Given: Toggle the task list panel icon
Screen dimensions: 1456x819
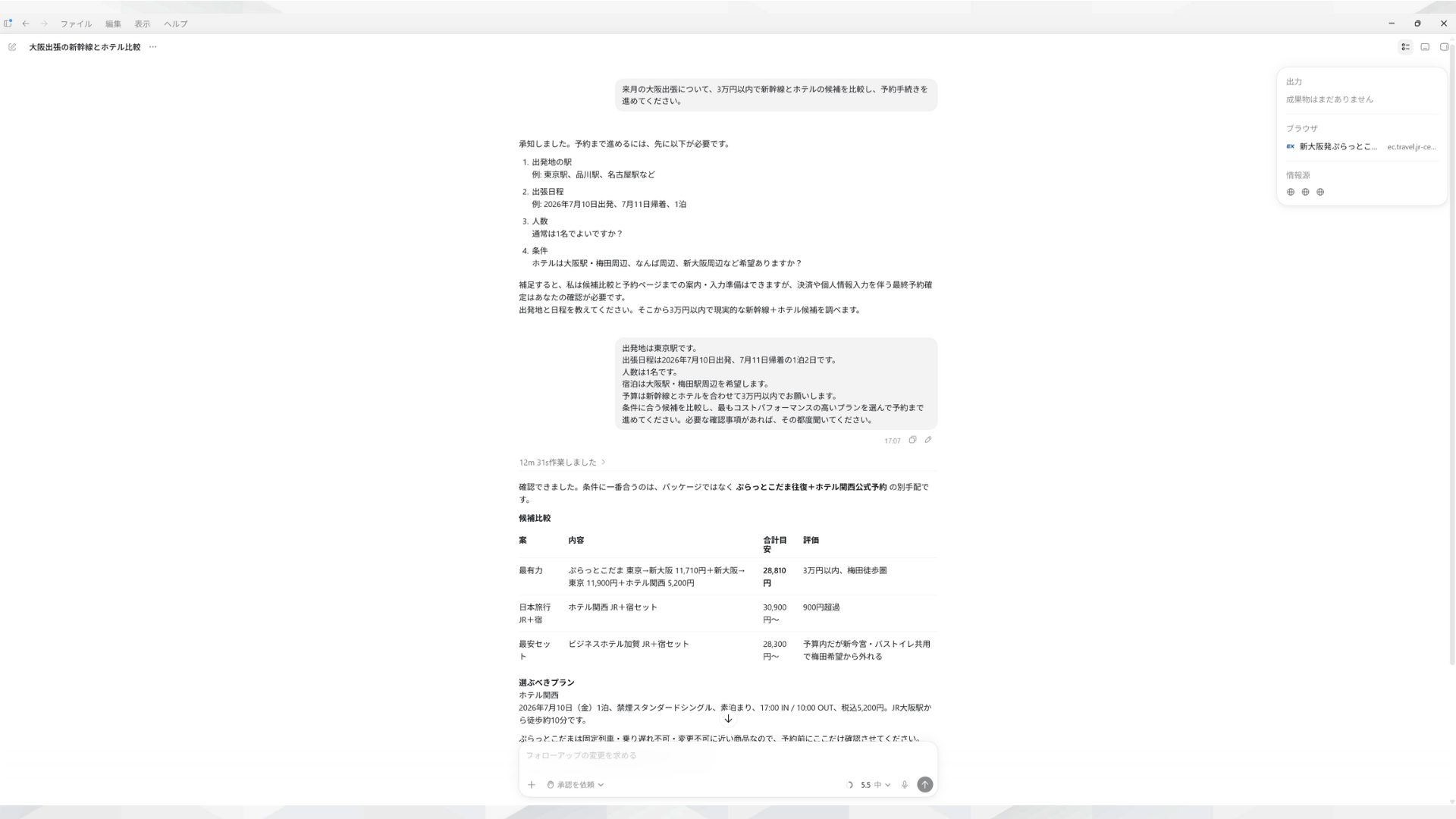Looking at the screenshot, I should (x=1405, y=47).
